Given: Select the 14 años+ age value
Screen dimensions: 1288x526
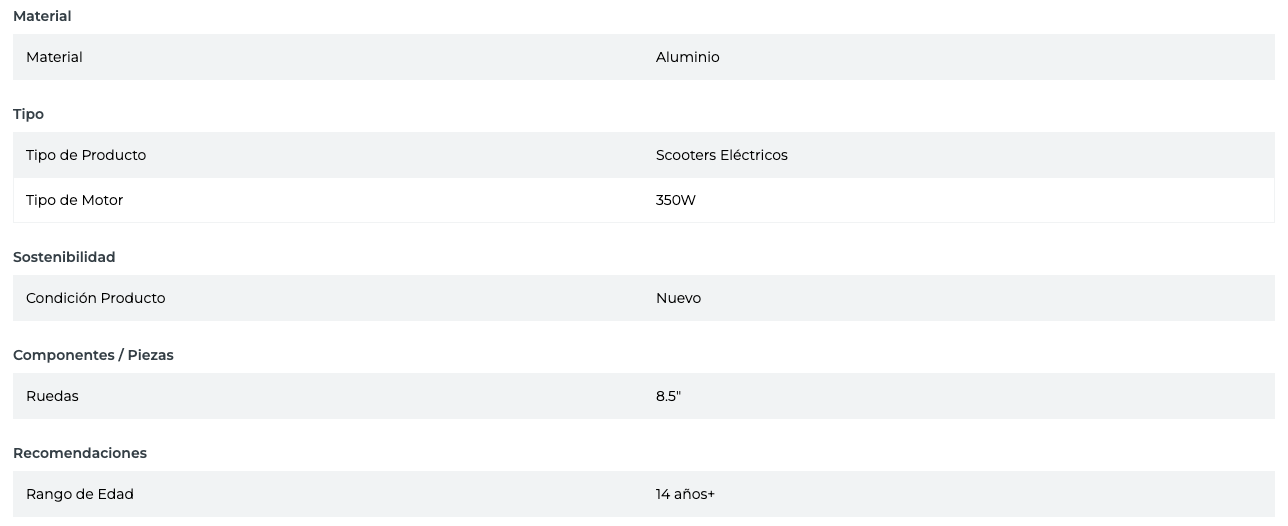Looking at the screenshot, I should click(x=685, y=494).
